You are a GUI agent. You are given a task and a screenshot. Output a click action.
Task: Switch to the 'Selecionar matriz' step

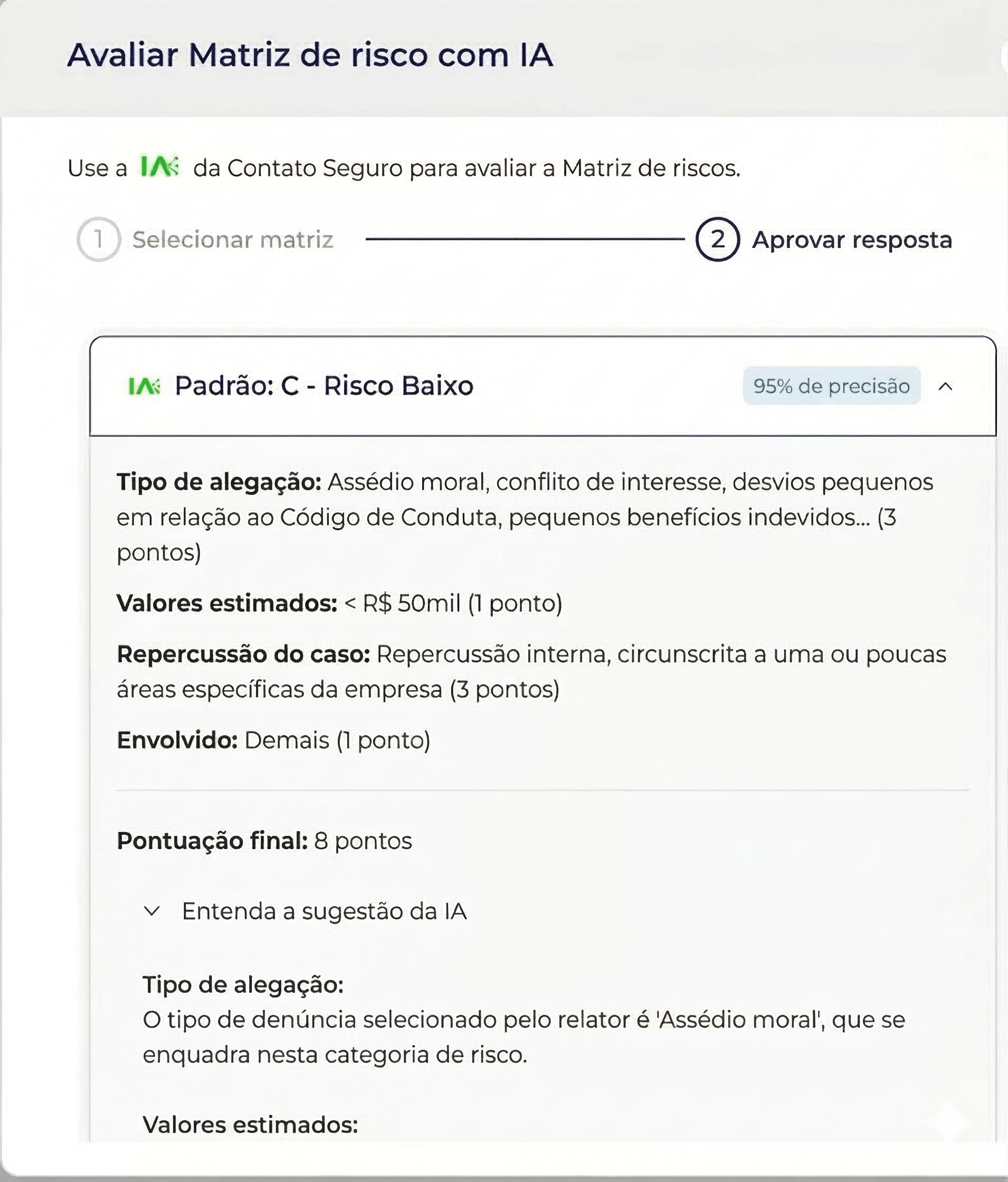232,240
